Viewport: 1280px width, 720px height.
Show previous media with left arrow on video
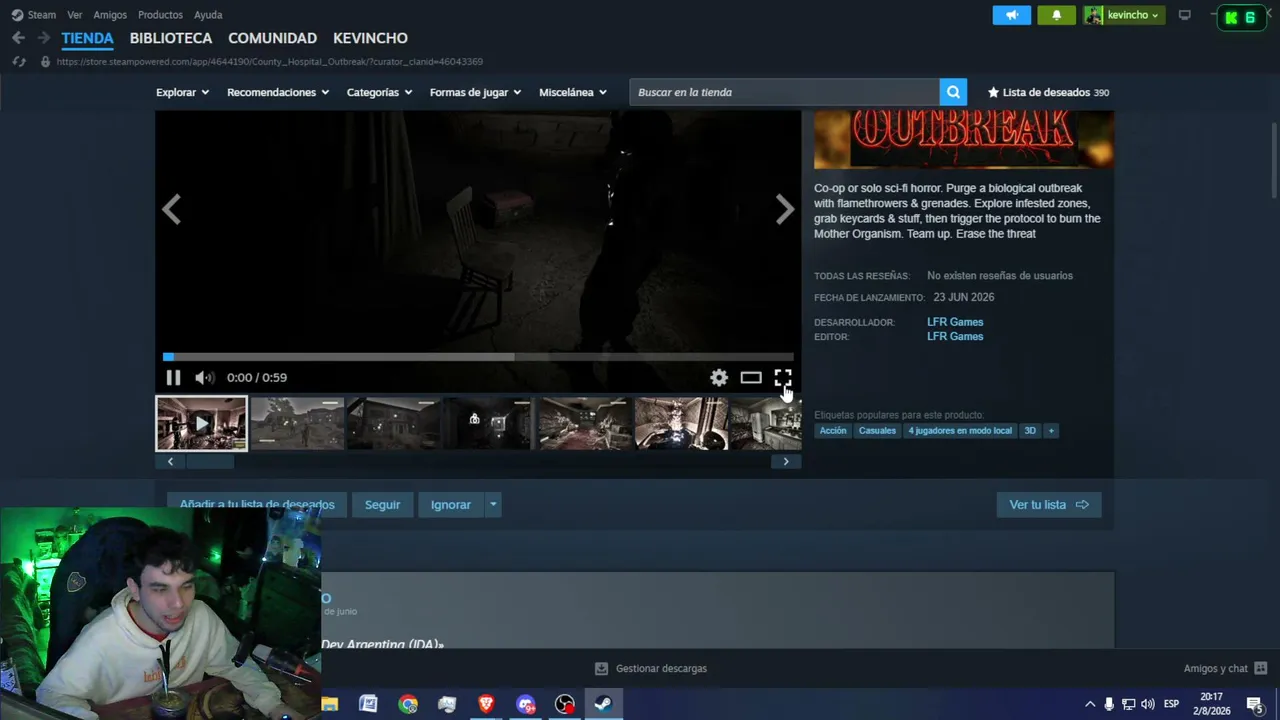(172, 210)
